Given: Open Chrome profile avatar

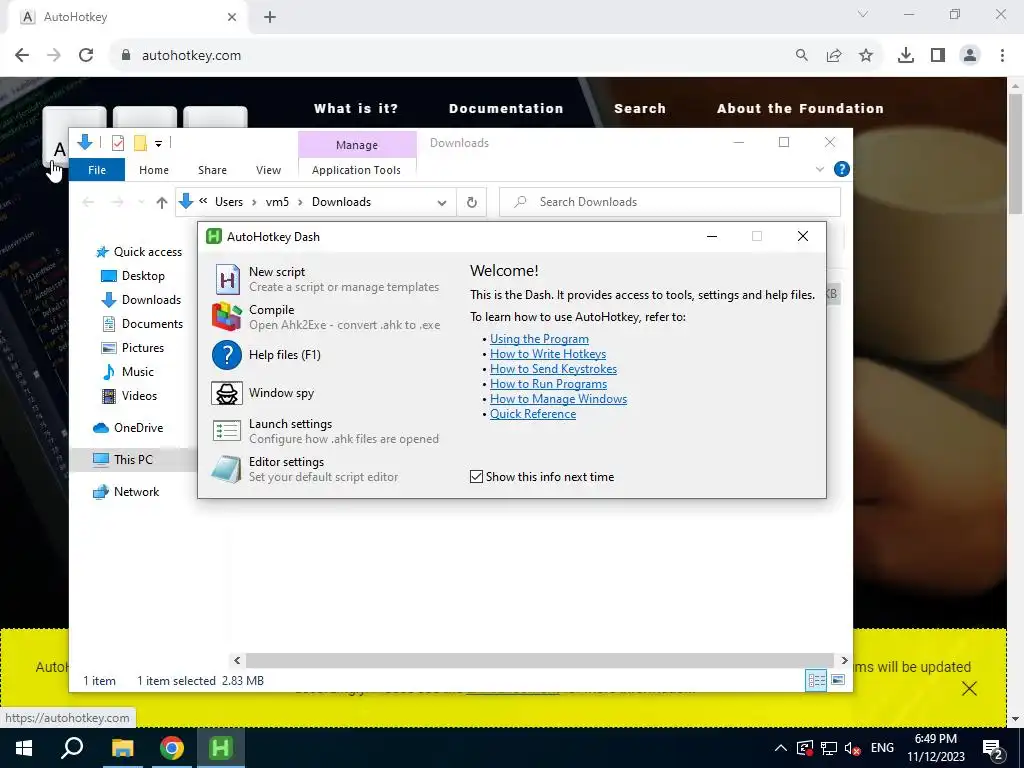Looking at the screenshot, I should pyautogui.click(x=970, y=56).
